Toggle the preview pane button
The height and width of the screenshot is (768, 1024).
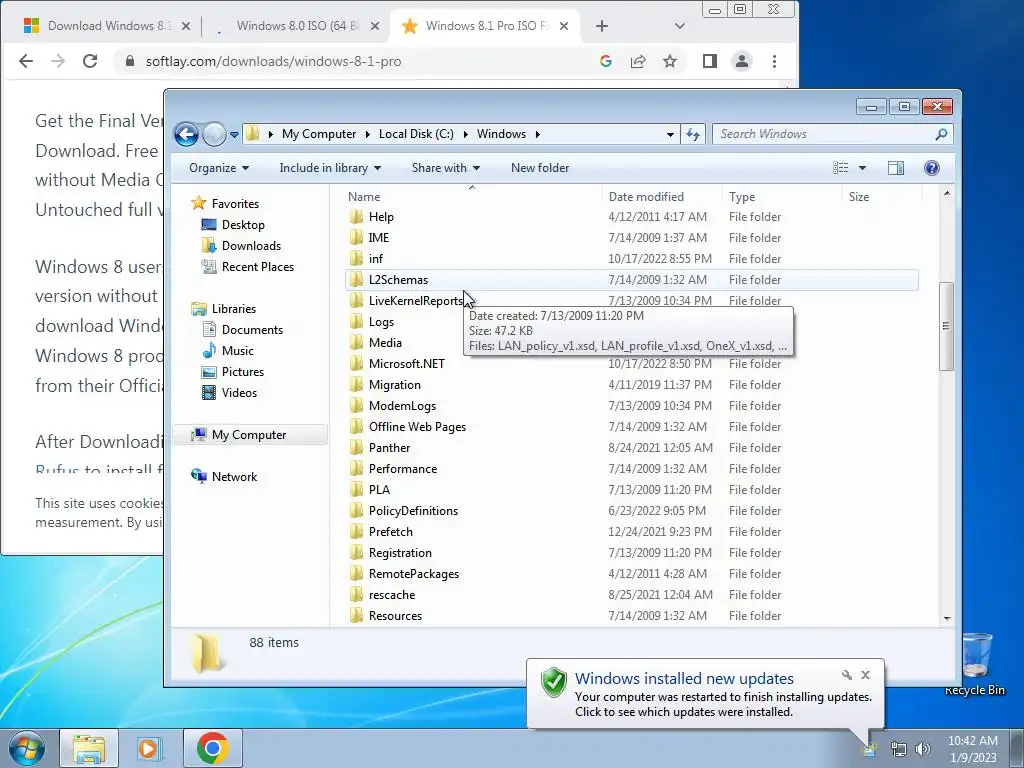[896, 168]
